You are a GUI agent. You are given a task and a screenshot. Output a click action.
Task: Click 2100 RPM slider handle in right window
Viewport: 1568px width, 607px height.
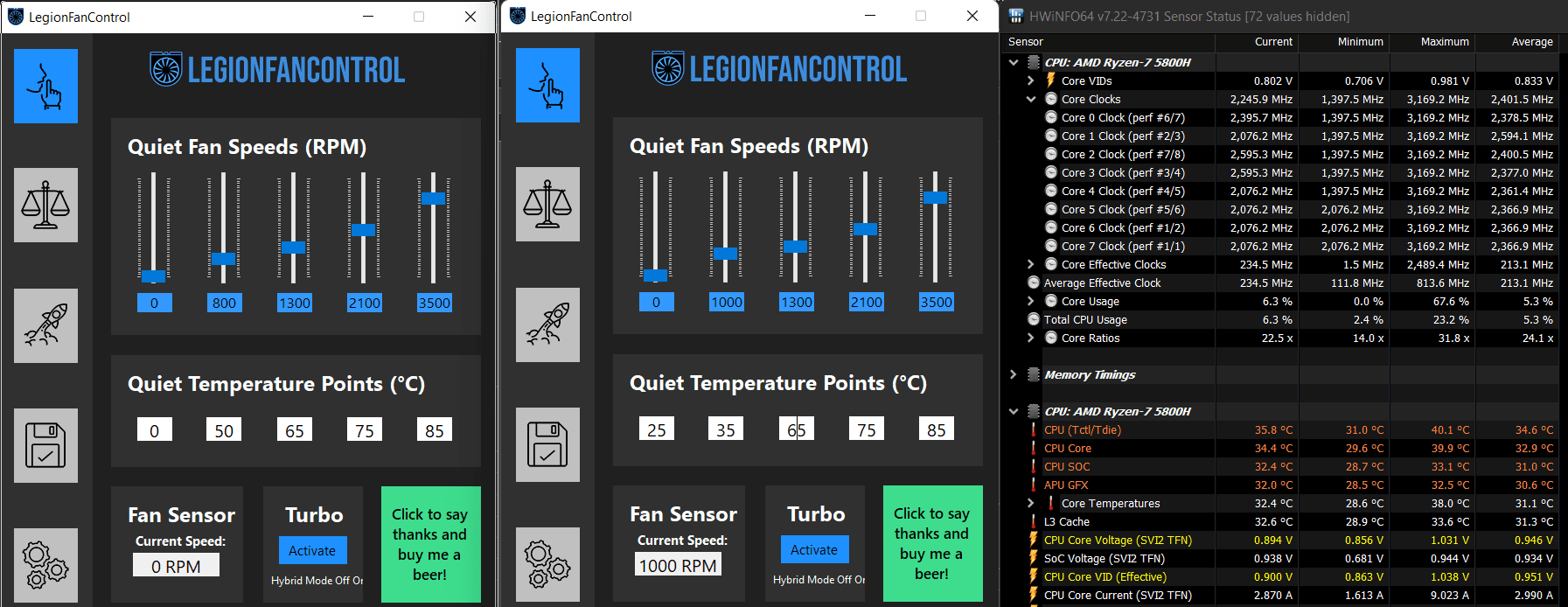866,229
